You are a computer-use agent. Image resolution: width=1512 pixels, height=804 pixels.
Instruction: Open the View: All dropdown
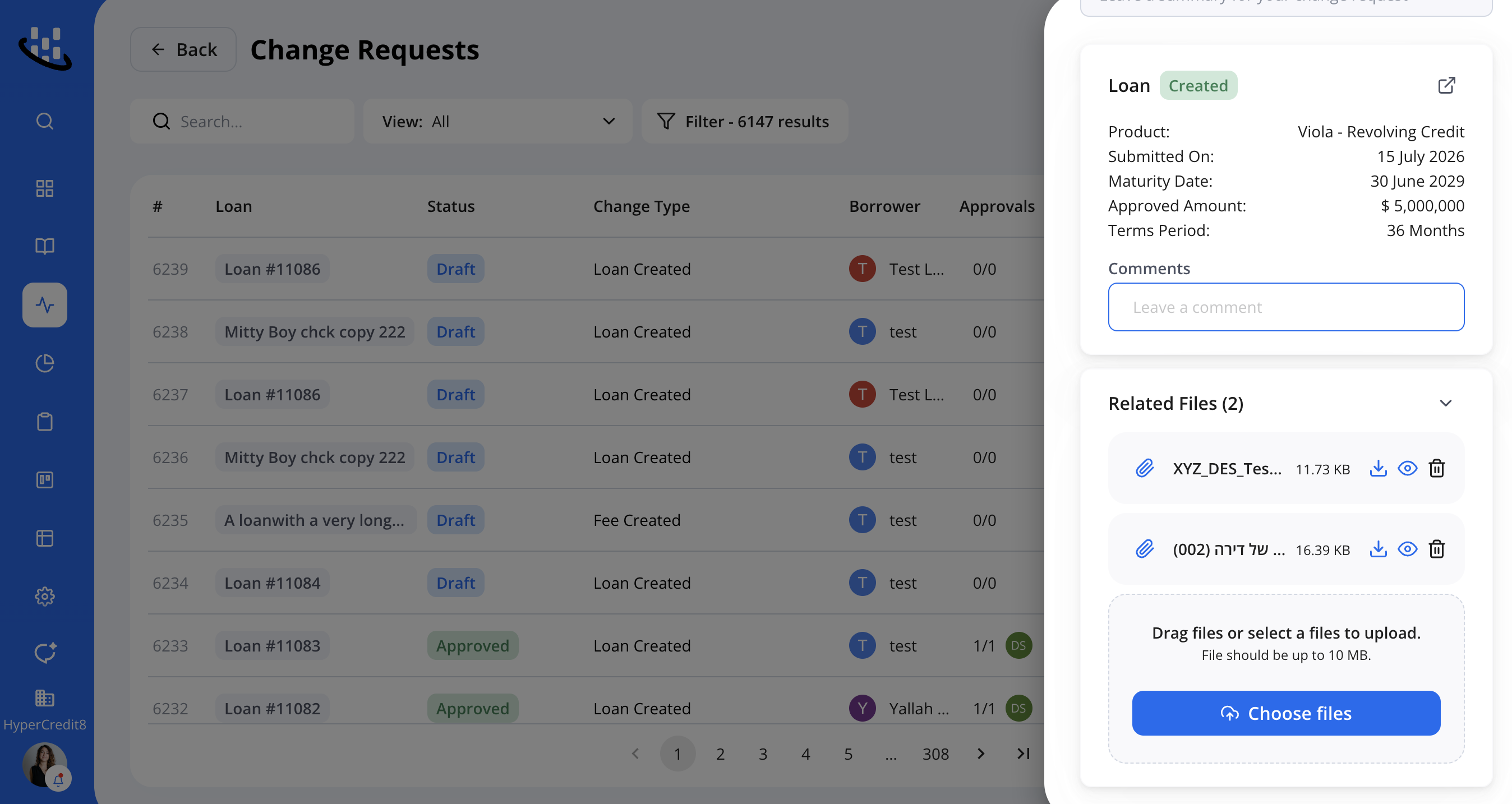498,122
